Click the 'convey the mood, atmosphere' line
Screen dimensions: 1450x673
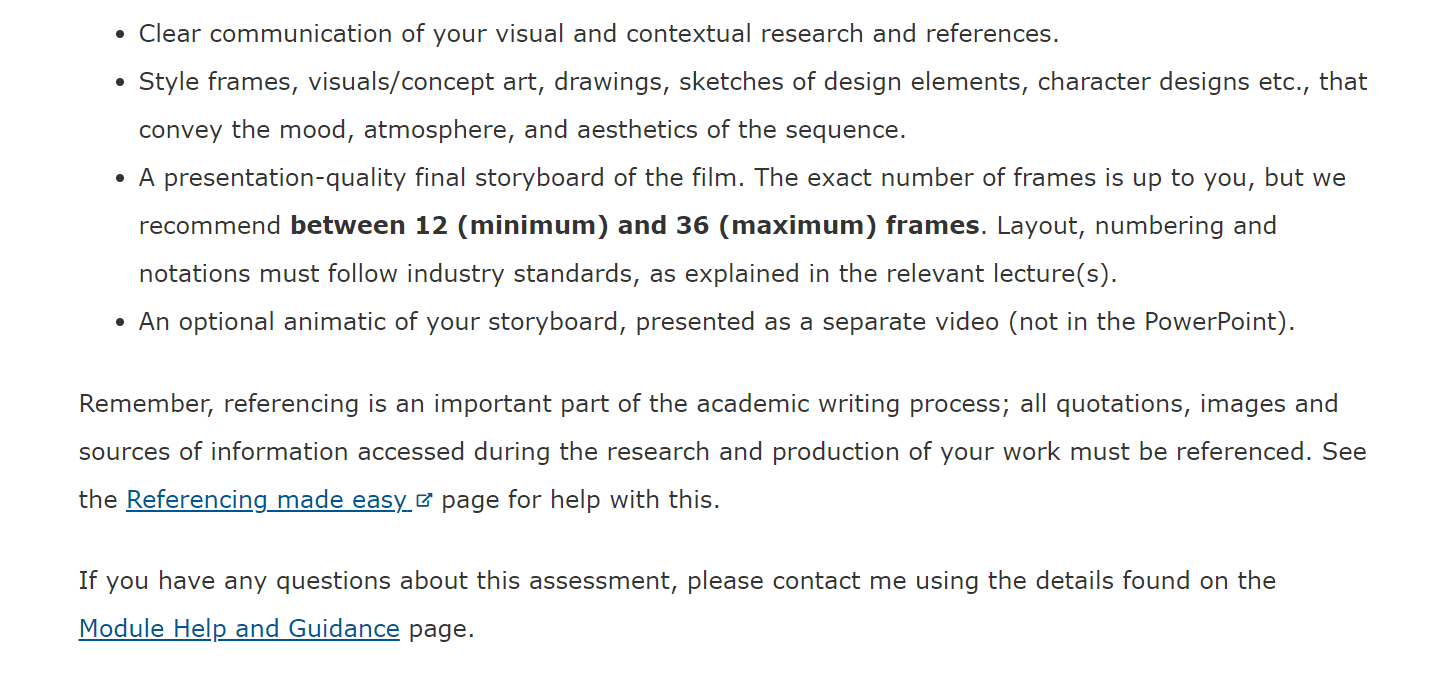pyautogui.click(x=522, y=130)
